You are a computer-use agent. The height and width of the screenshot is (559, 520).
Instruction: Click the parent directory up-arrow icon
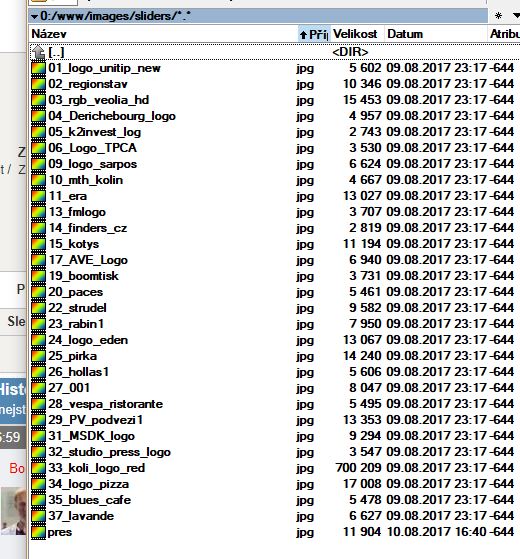coord(38,52)
